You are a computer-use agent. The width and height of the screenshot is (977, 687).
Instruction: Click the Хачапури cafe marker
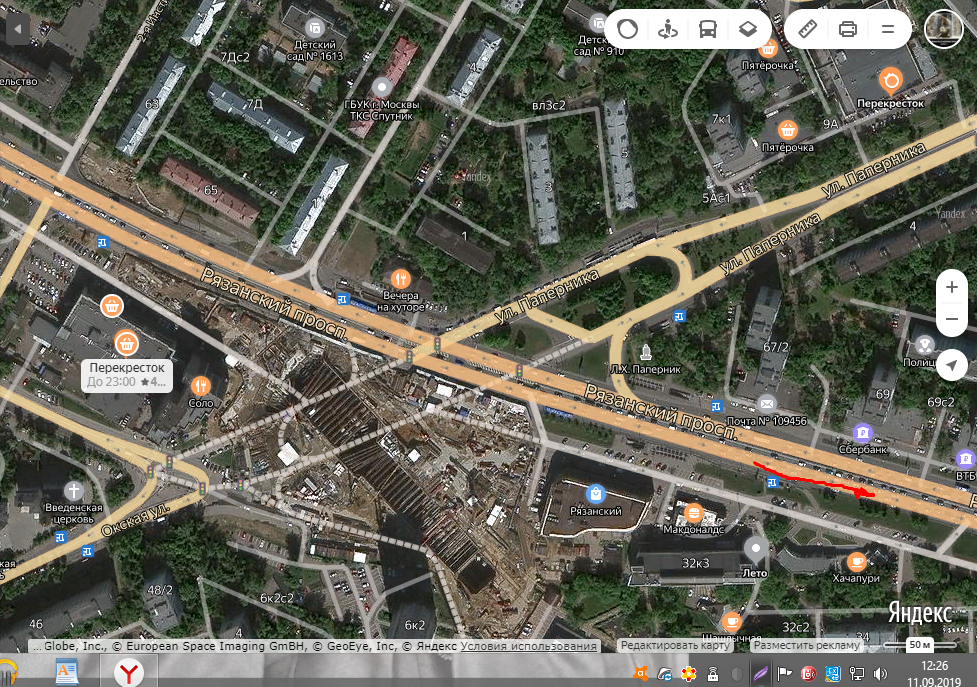857,562
